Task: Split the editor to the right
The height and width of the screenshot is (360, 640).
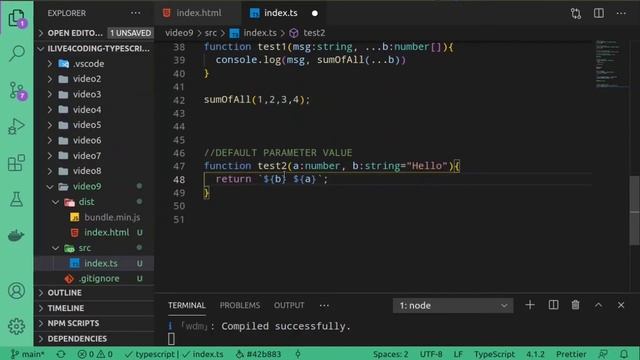Action: [x=599, y=13]
